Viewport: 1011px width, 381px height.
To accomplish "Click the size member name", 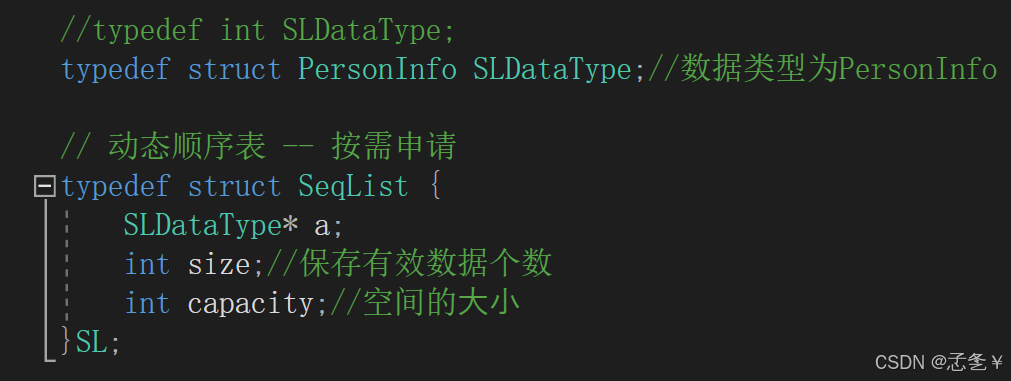I will 219,264.
